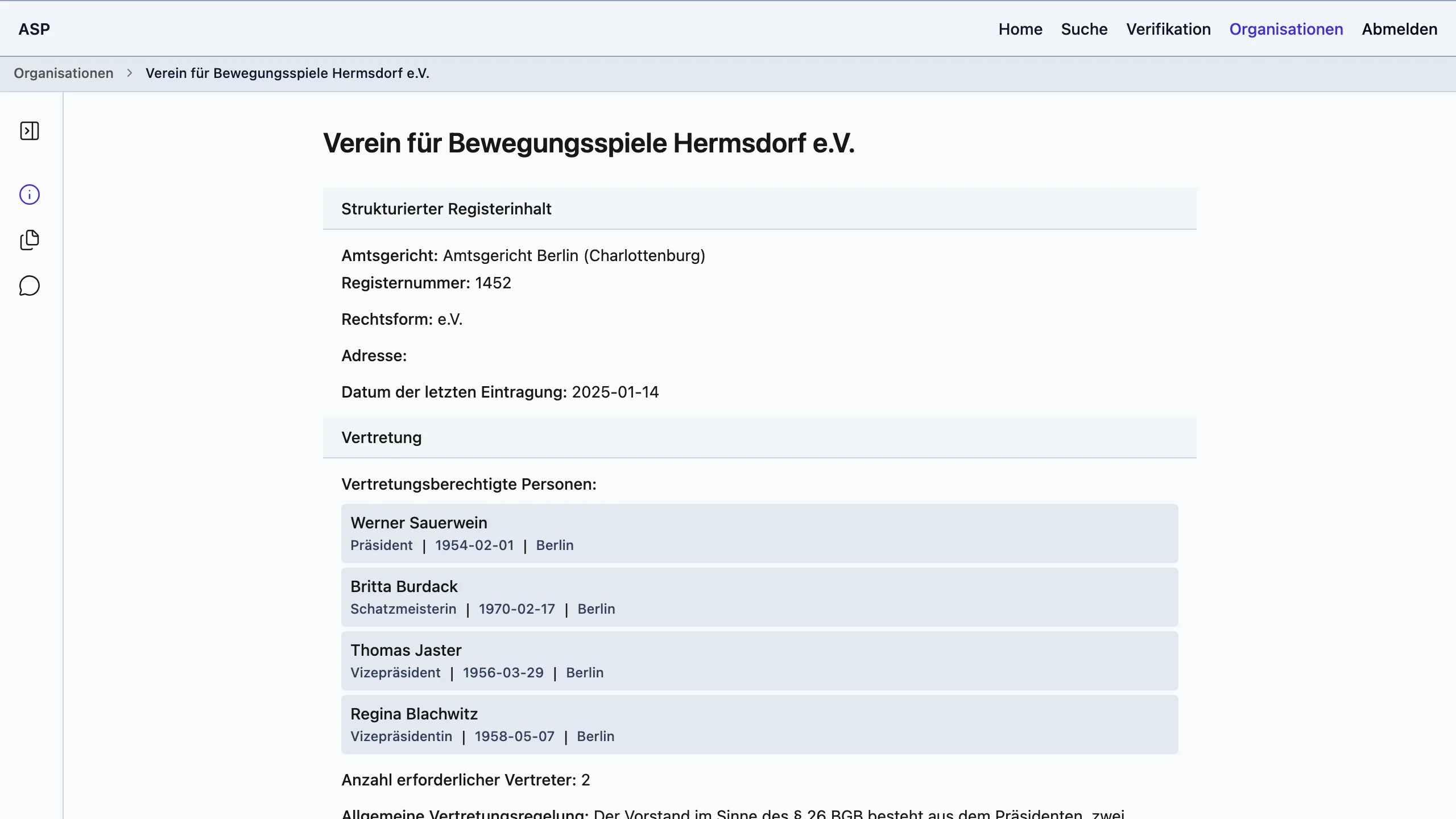This screenshot has height=819, width=1456.
Task: Open the documents icon in the sidebar
Action: coord(30,240)
